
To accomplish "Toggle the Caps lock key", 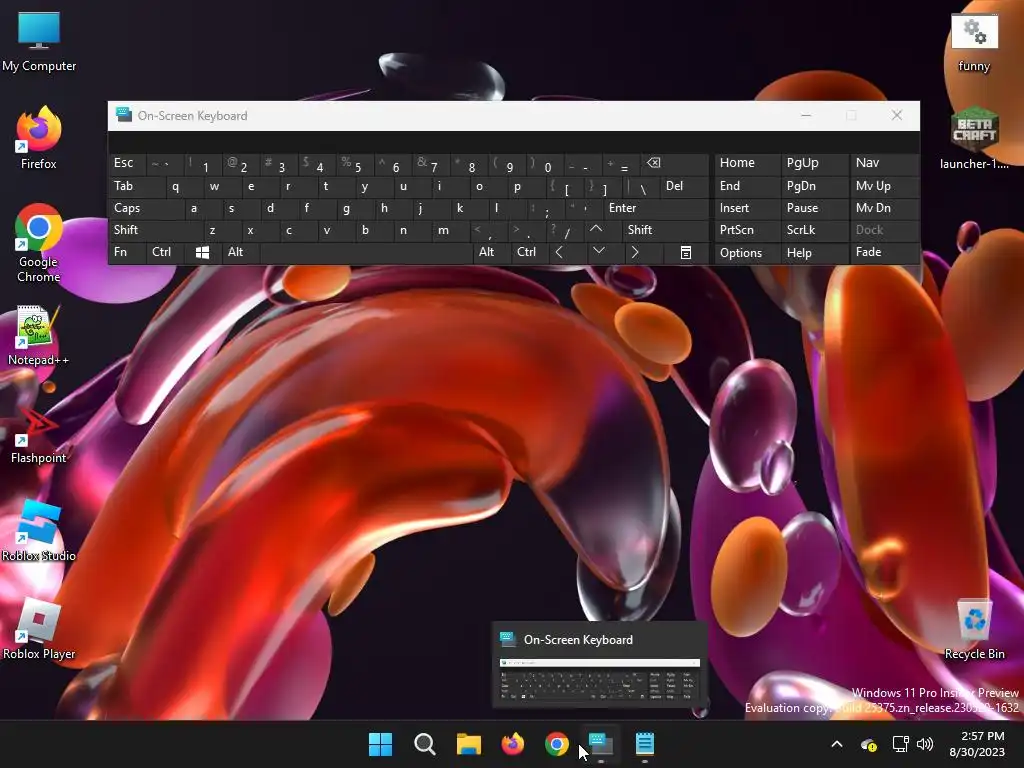I will (146, 208).
